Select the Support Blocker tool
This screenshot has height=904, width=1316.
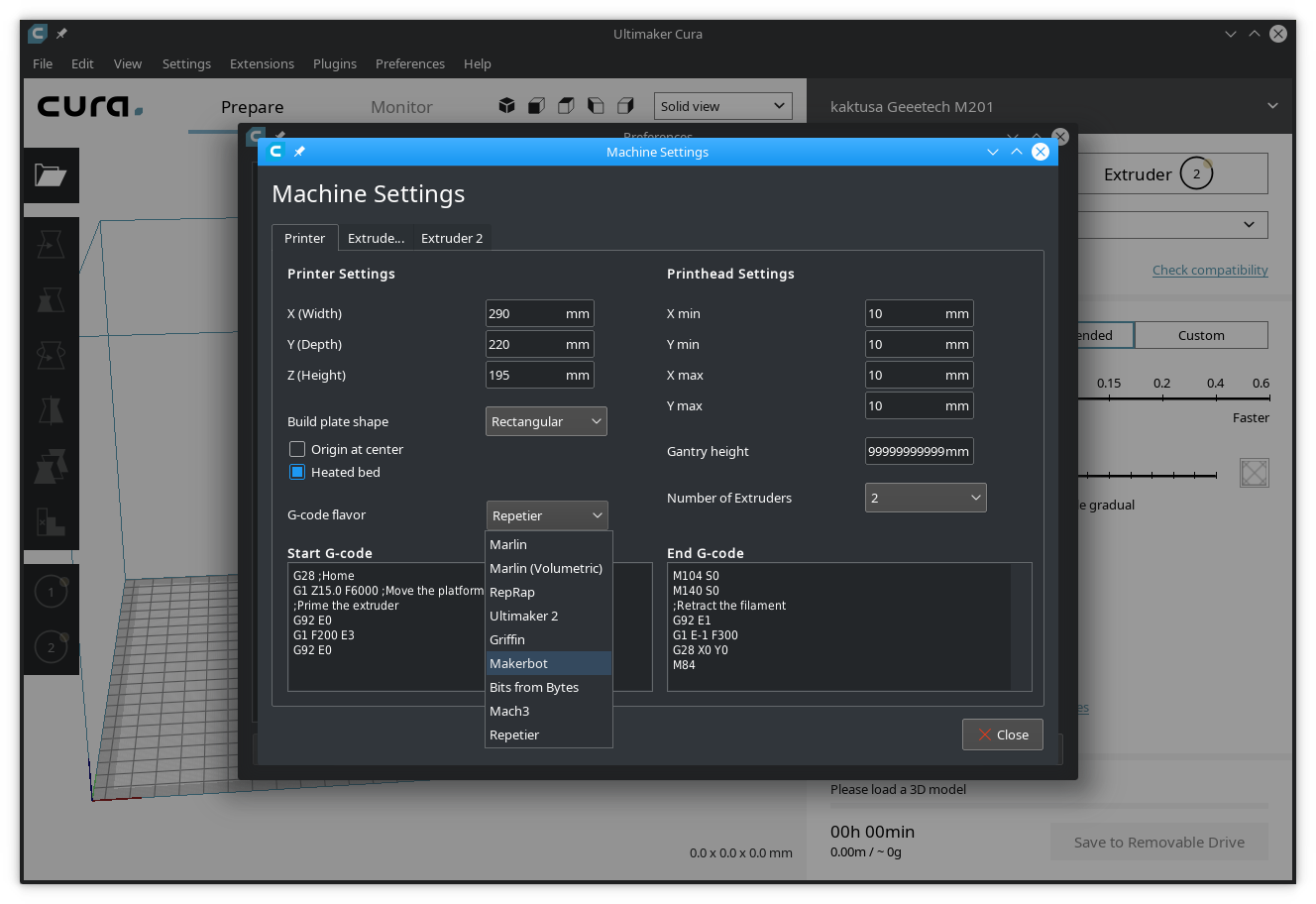51,520
